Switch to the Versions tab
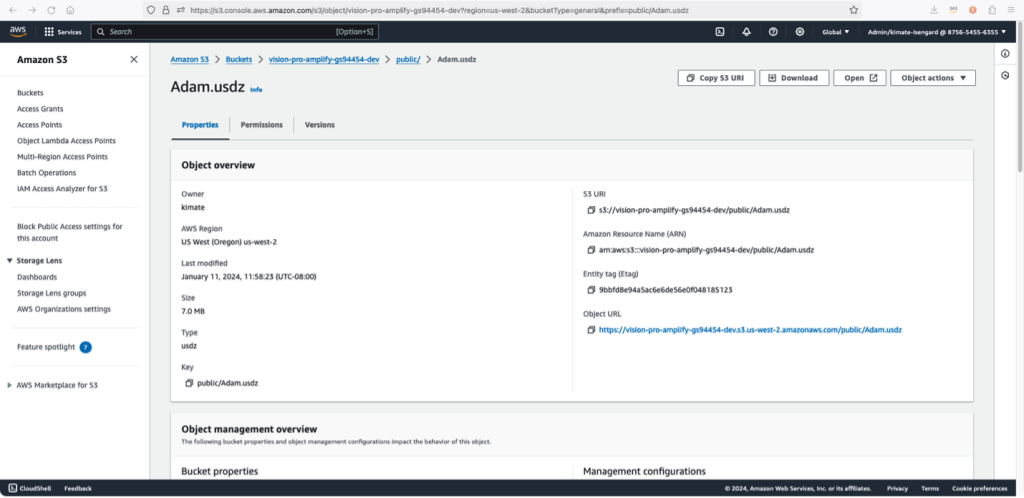The width and height of the screenshot is (1024, 498). 319,125
